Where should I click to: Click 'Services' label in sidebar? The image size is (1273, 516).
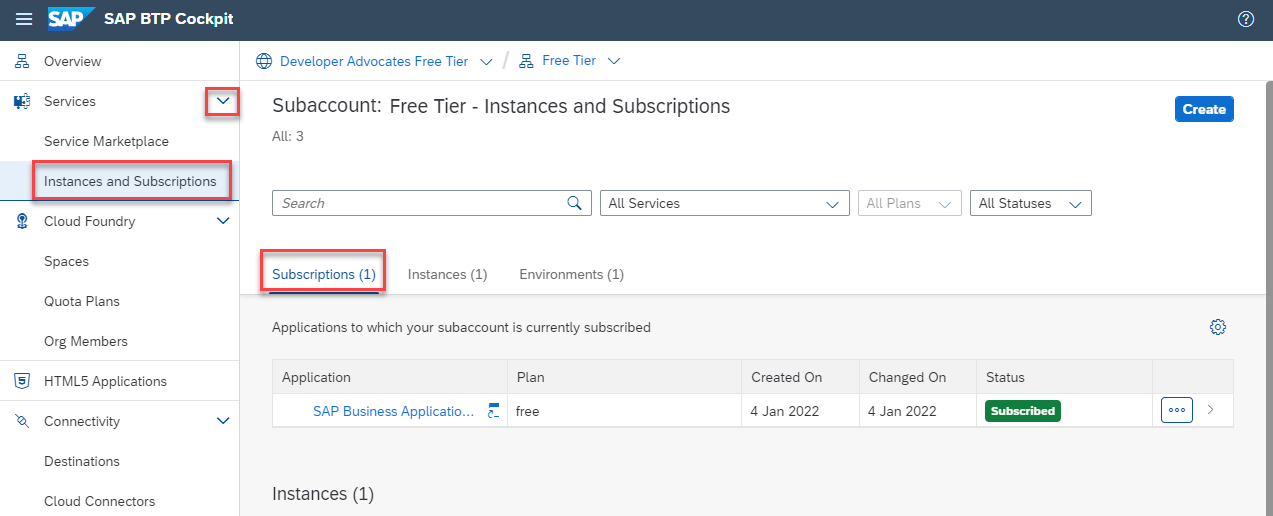[70, 101]
